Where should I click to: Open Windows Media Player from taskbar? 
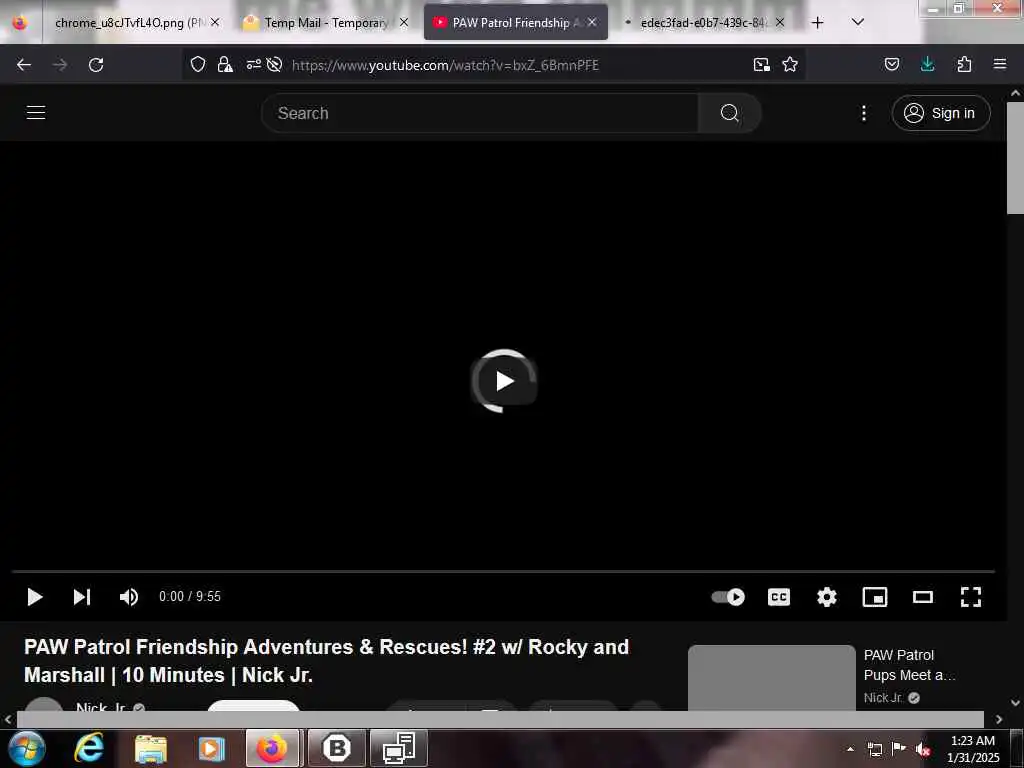pyautogui.click(x=211, y=748)
